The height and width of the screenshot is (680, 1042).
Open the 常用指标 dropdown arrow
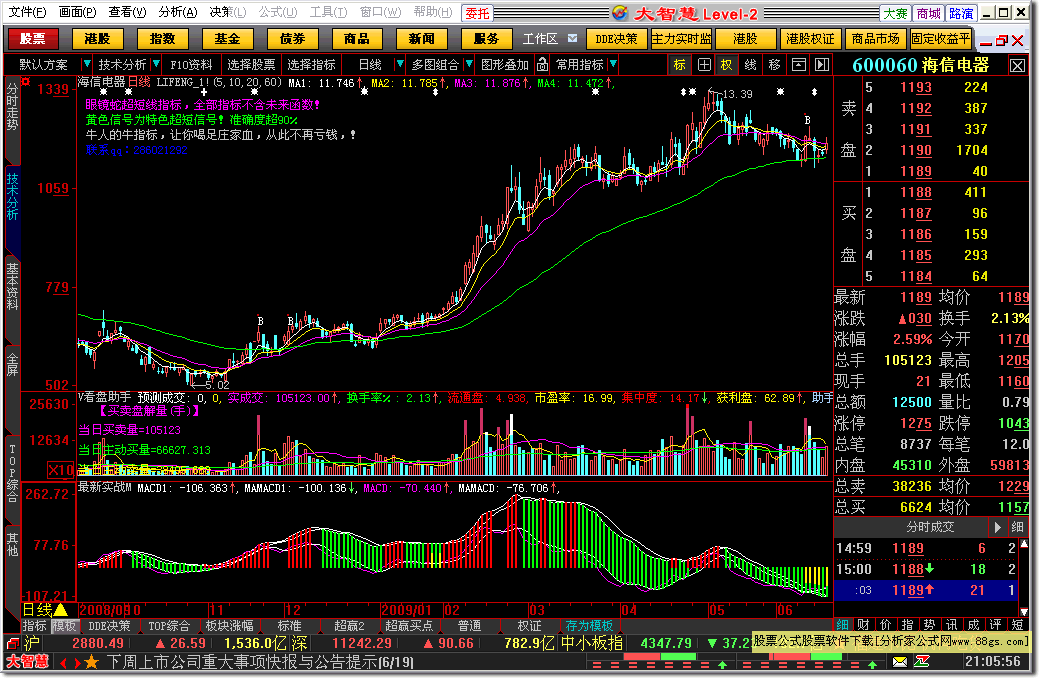tap(613, 64)
